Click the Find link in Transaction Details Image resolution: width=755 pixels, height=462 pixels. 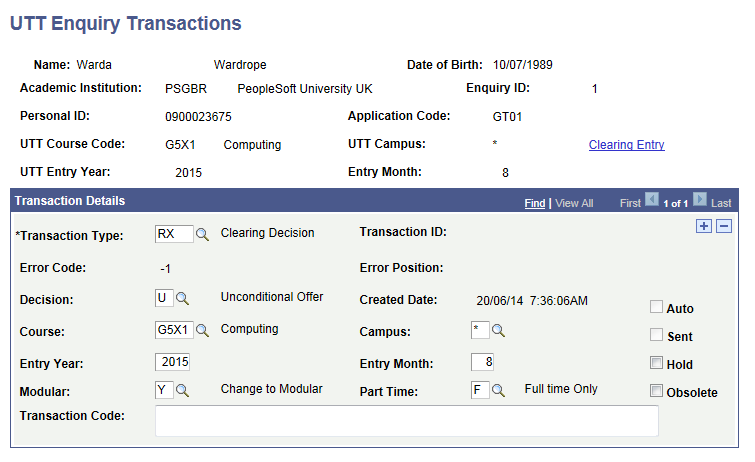pos(535,203)
